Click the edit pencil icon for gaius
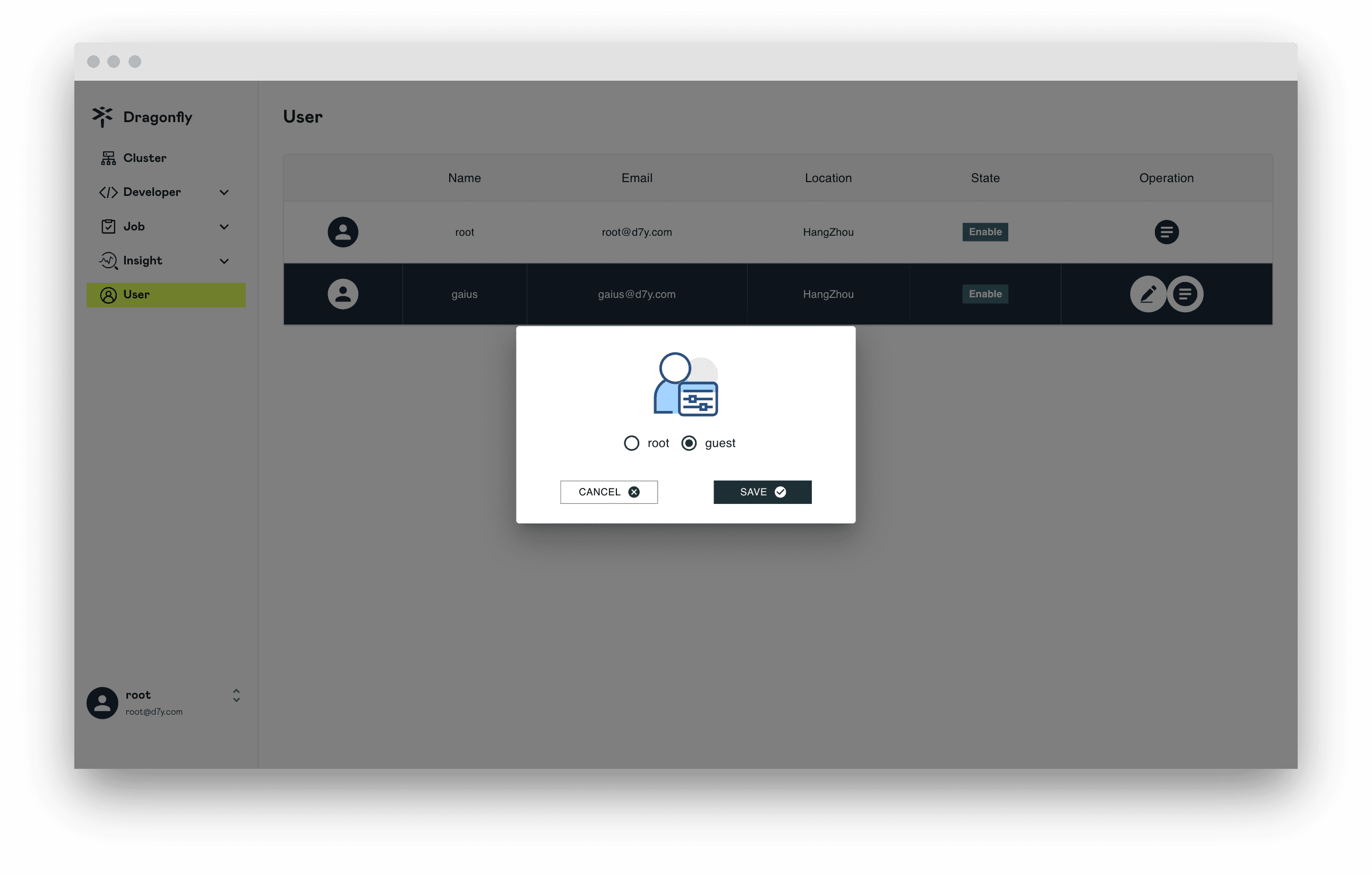 (1147, 293)
